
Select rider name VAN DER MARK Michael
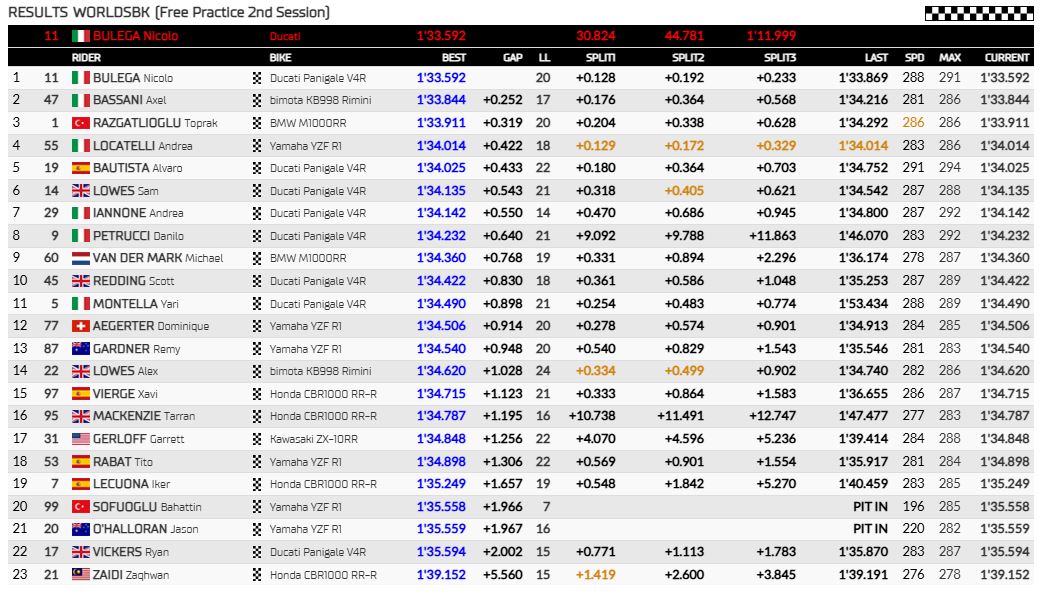[x=158, y=258]
